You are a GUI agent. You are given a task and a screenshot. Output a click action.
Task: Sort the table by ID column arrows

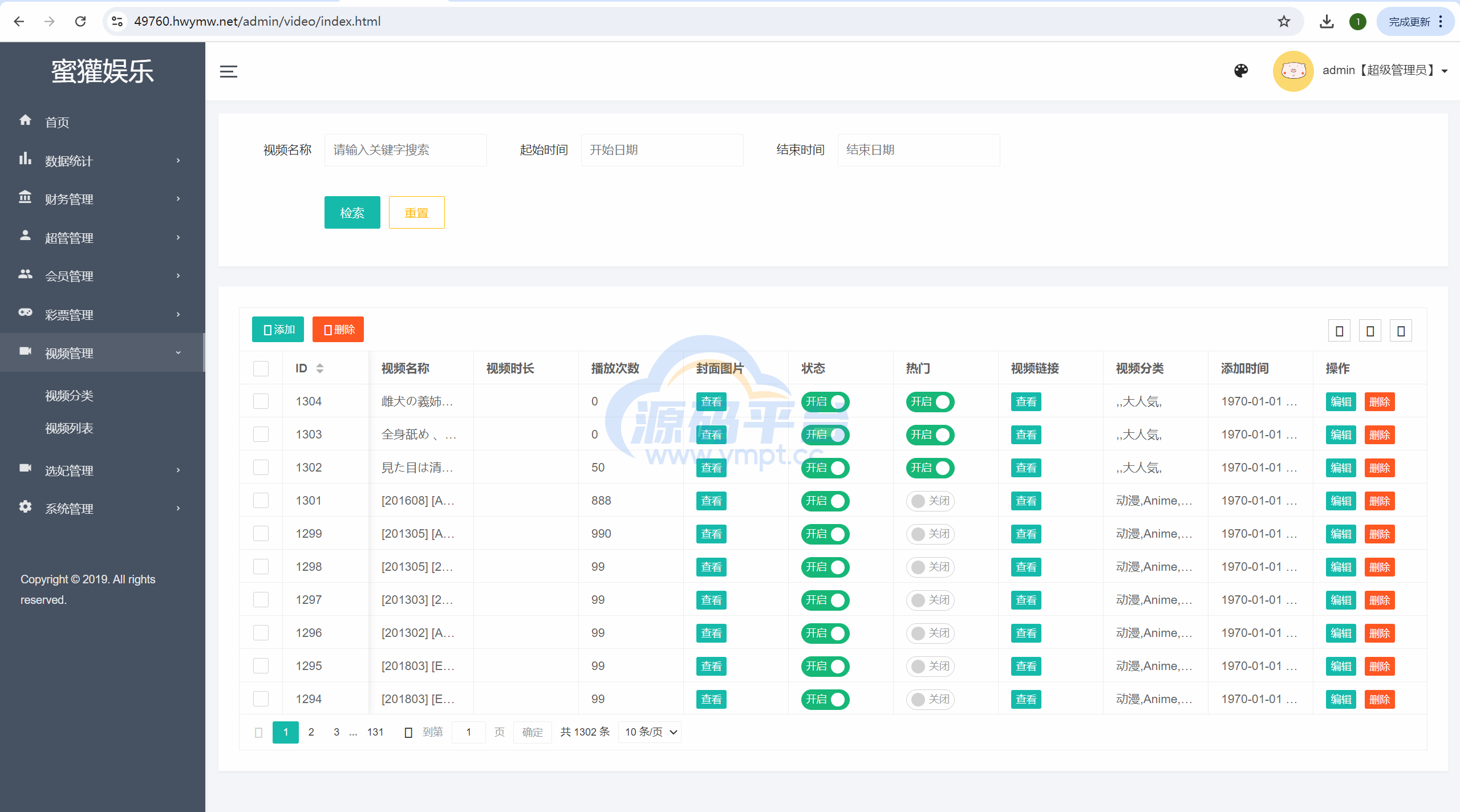click(x=320, y=368)
